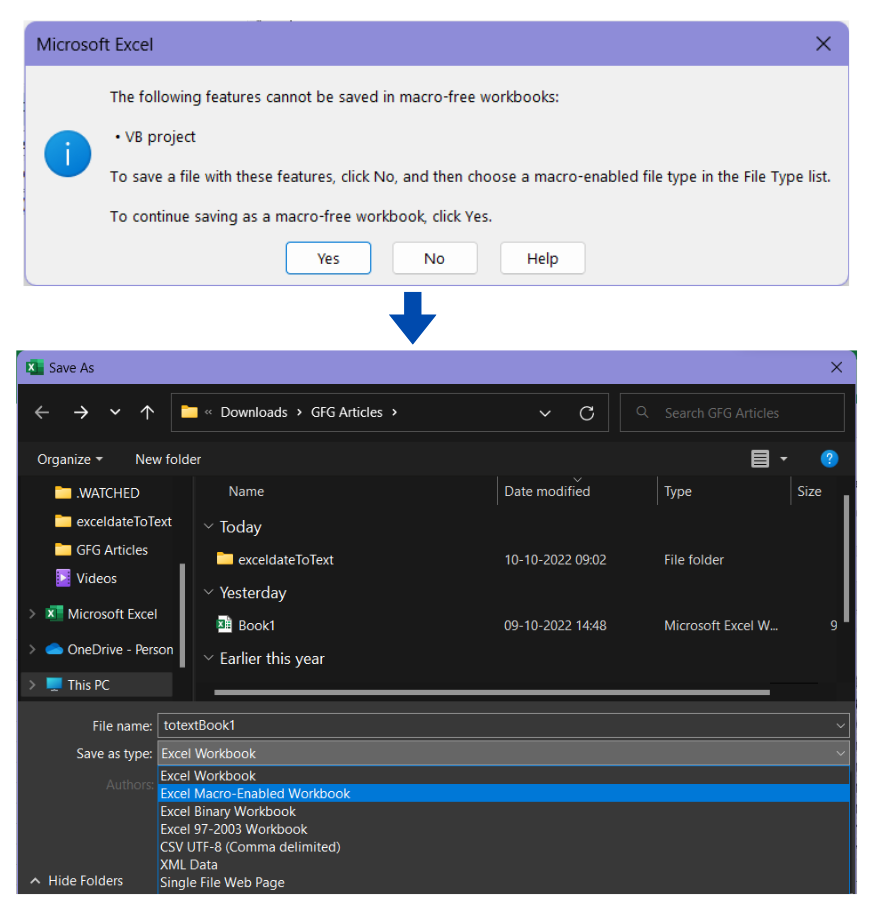
Task: Click the File name input field
Action: [496, 725]
